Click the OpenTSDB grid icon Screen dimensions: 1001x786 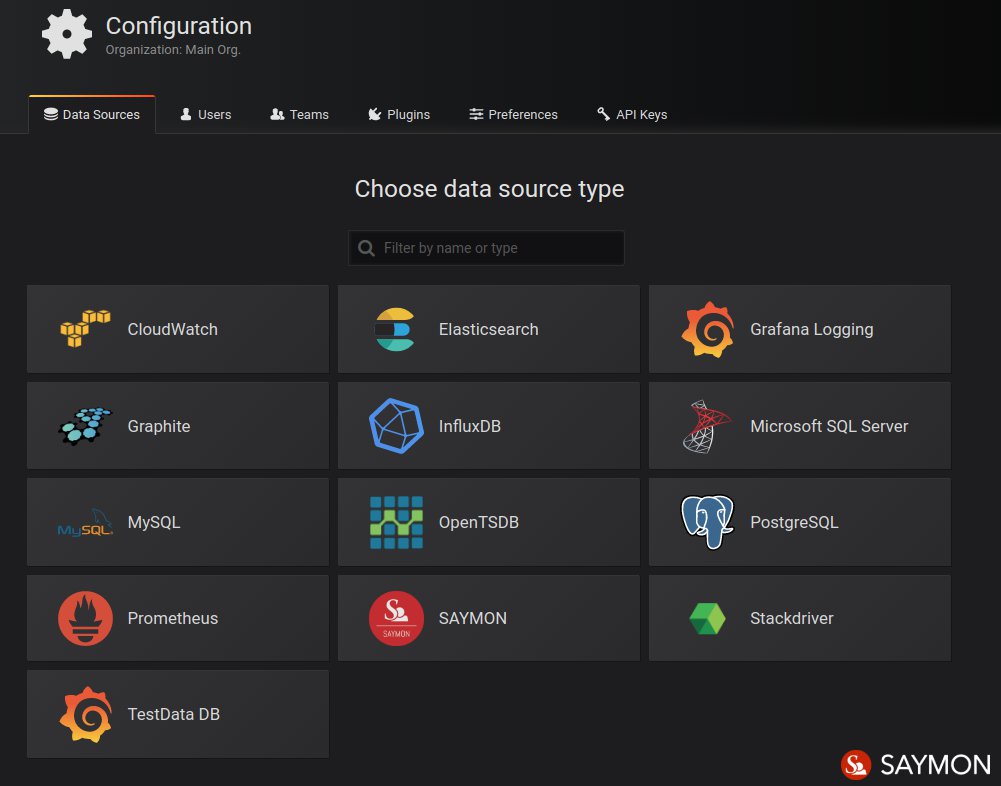coord(396,522)
